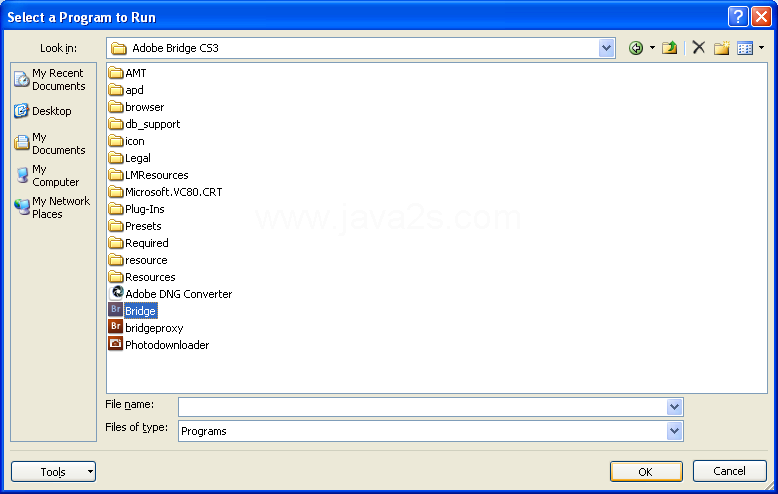The image size is (778, 494).
Task: Open My Computer location
Action: click(47, 176)
